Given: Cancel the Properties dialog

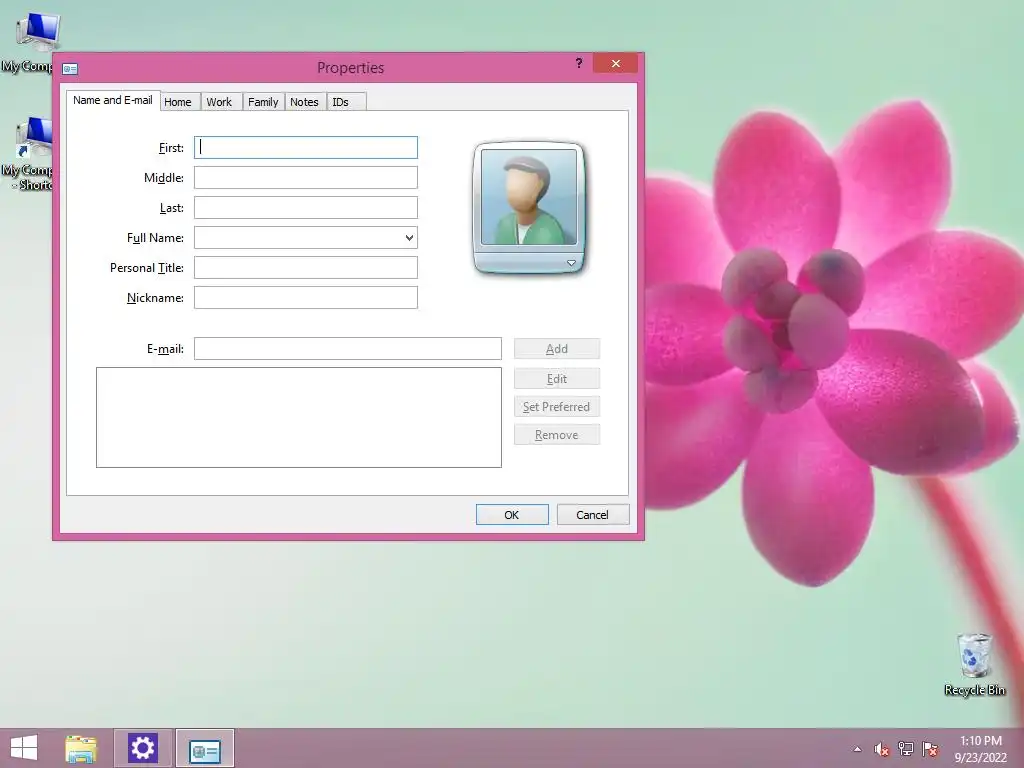Looking at the screenshot, I should (x=593, y=515).
